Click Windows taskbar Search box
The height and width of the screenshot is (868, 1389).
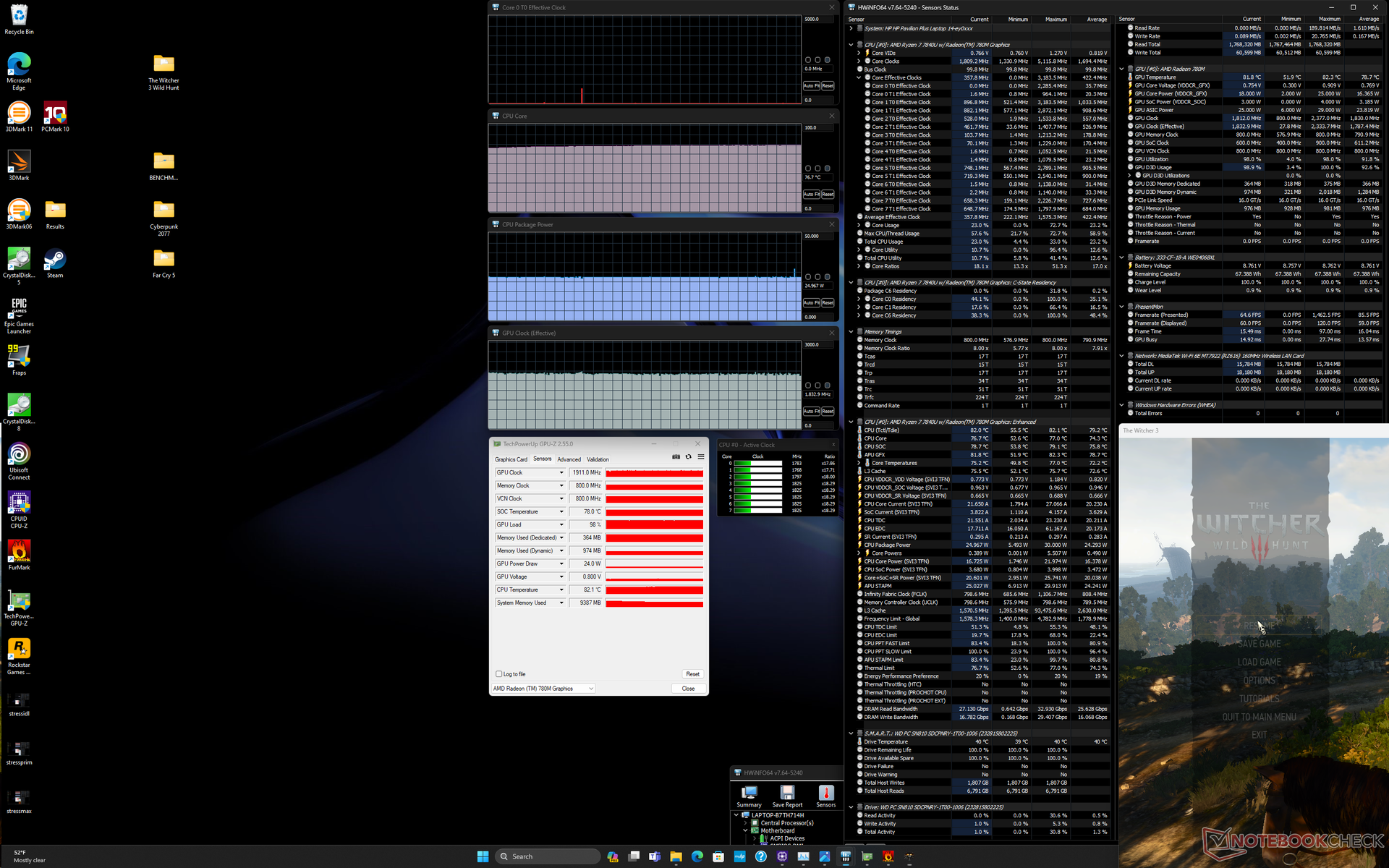[548, 856]
